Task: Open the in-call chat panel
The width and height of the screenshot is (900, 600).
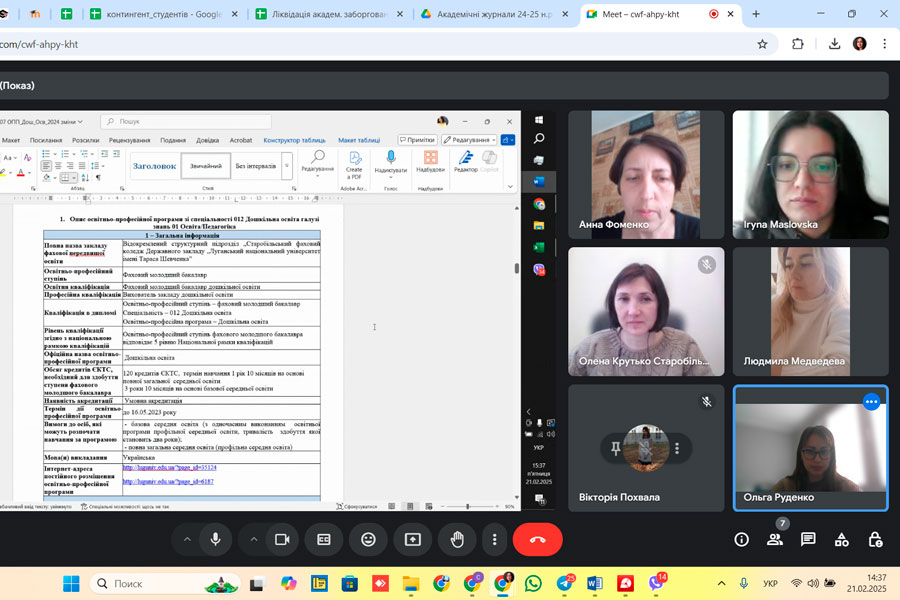Action: pyautogui.click(x=808, y=540)
